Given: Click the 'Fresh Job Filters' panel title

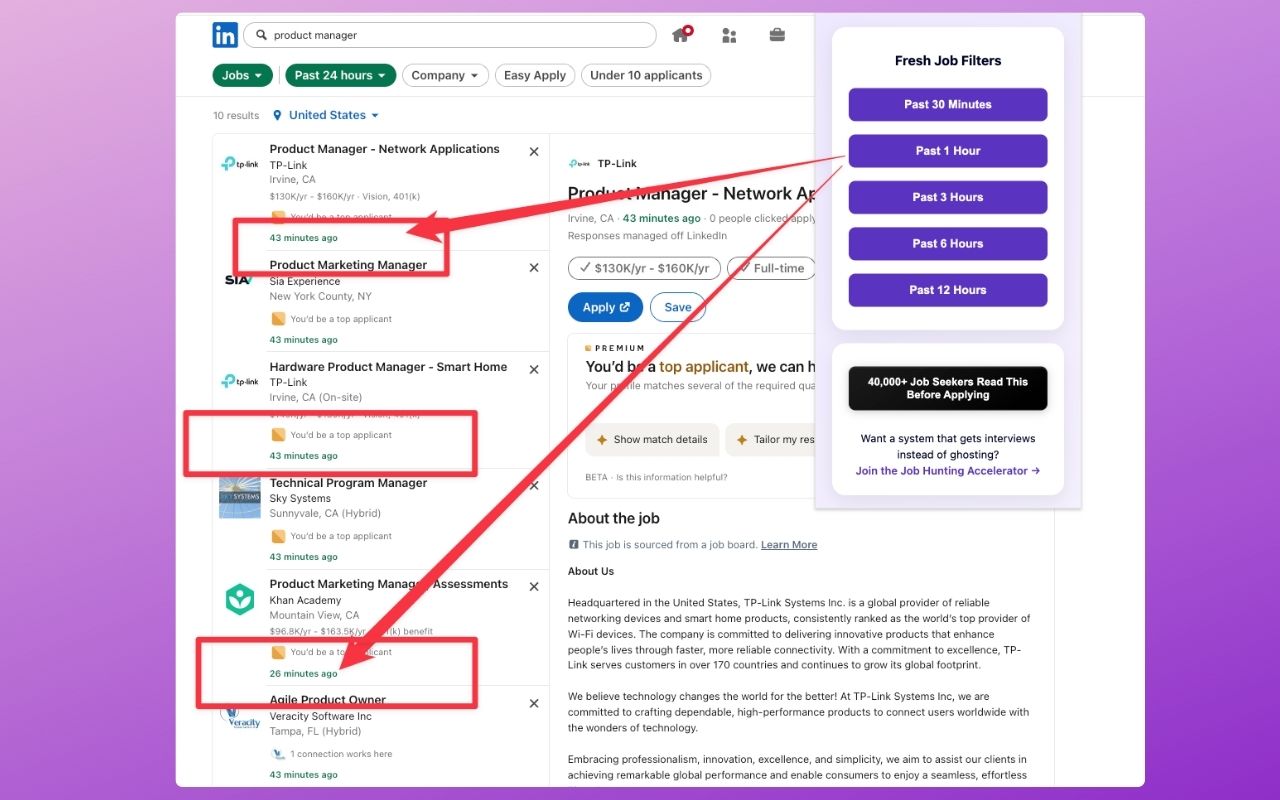Looking at the screenshot, I should click(948, 61).
